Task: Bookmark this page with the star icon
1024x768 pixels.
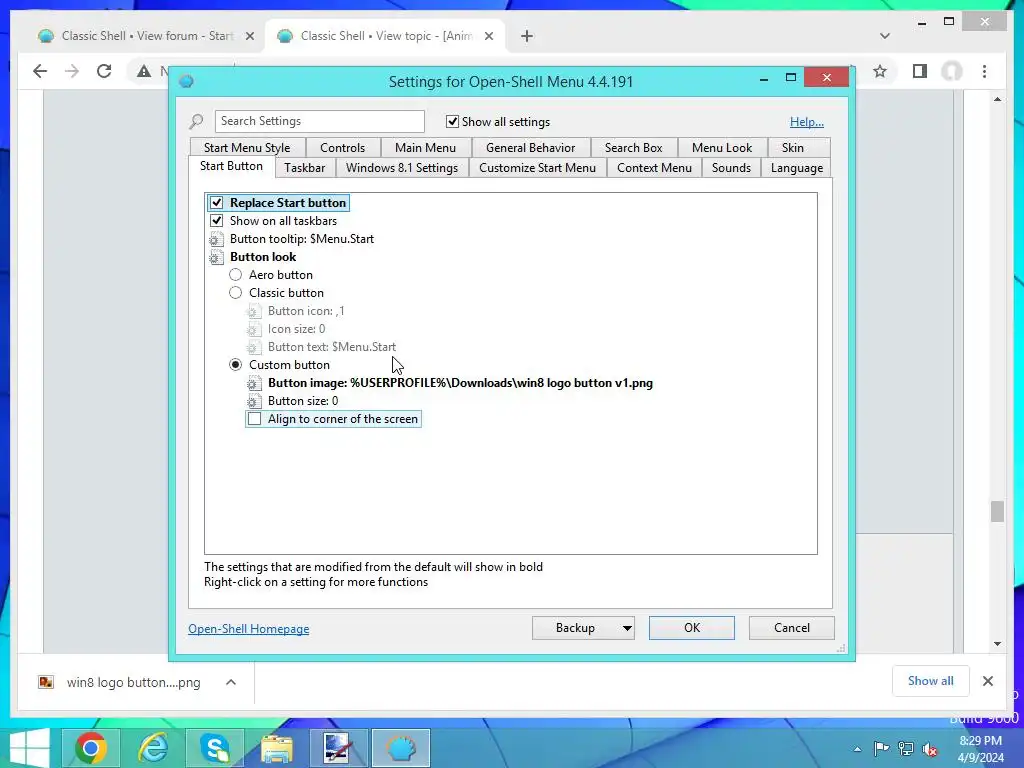Action: pos(880,71)
